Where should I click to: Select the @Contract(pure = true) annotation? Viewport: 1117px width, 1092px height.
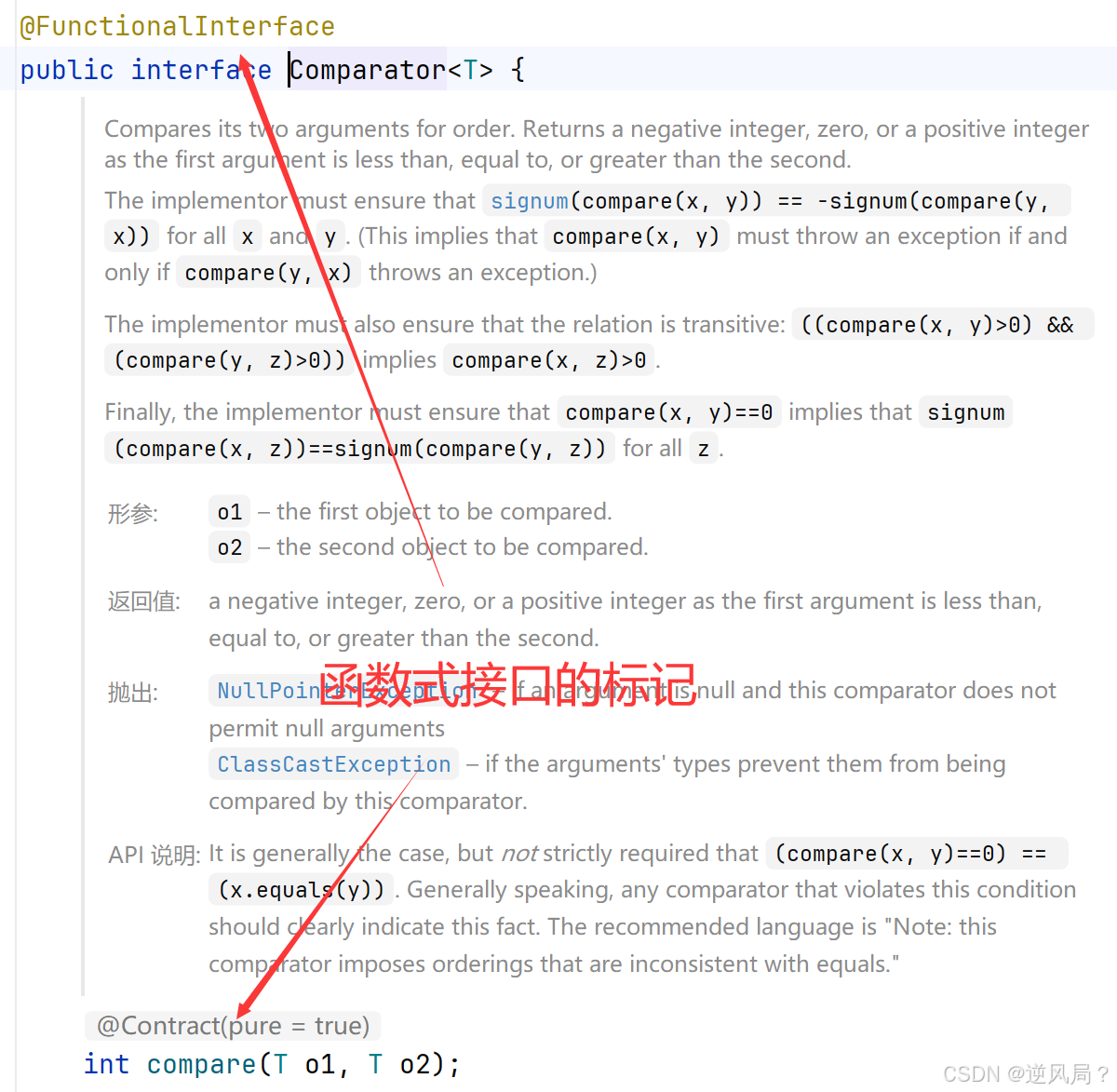pos(232,1025)
